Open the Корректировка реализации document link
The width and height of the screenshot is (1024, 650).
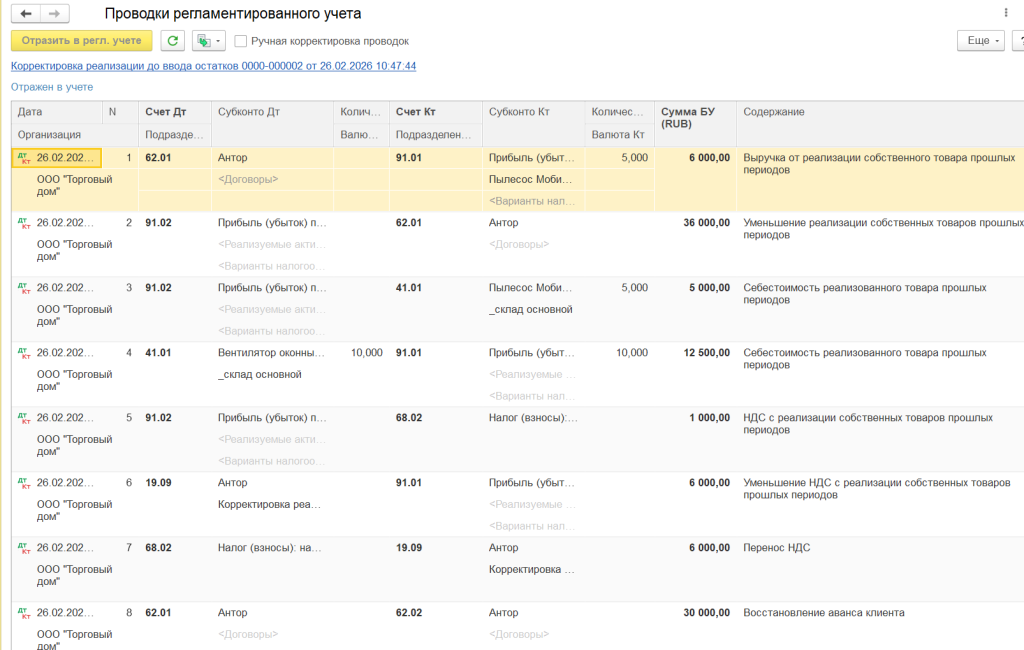click(213, 66)
